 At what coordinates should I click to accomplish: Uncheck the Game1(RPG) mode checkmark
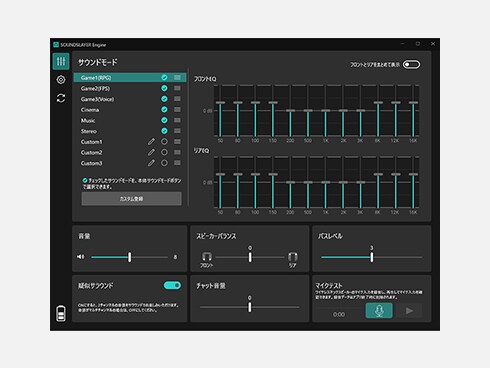pyautogui.click(x=164, y=77)
